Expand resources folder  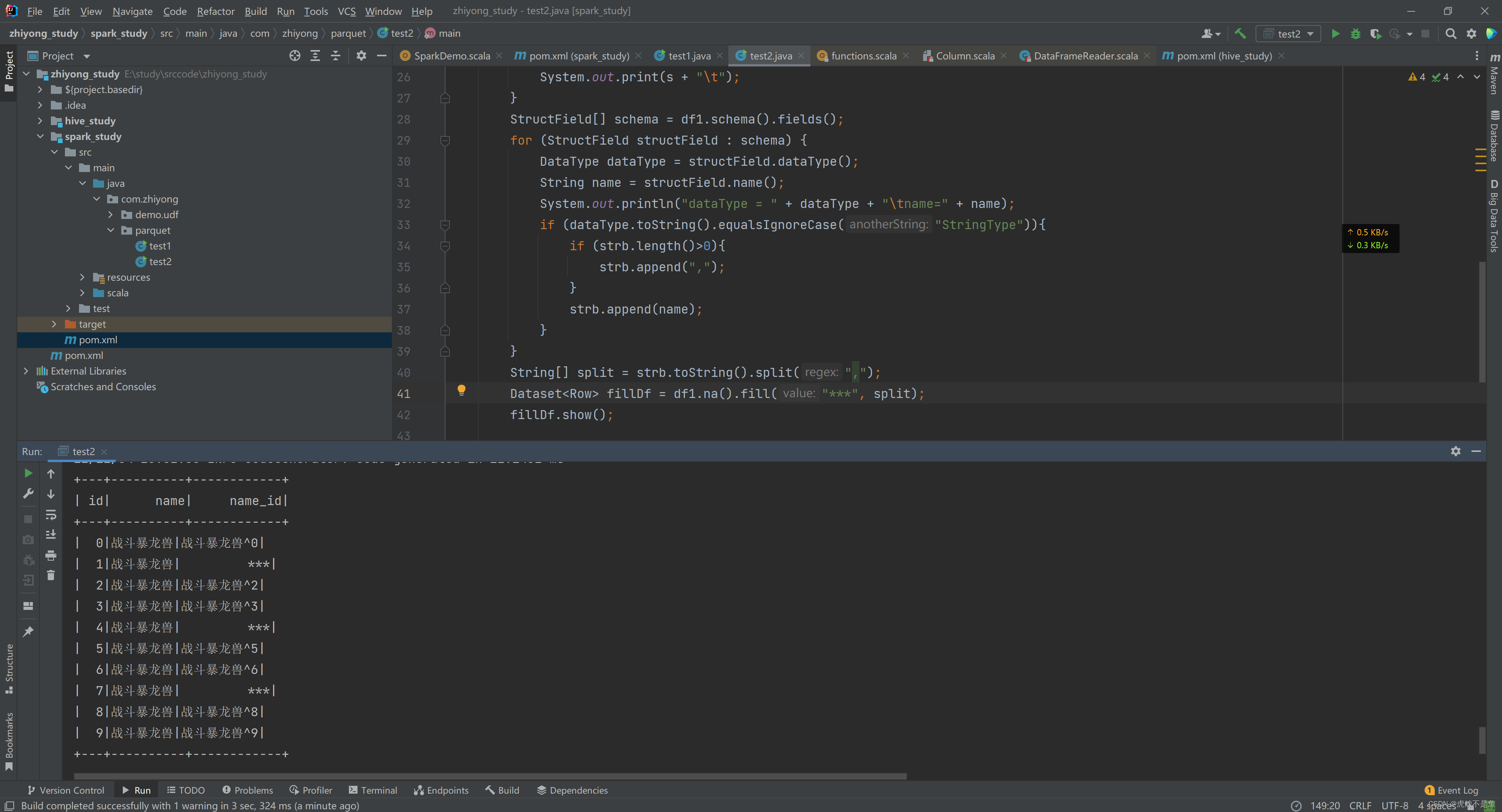[x=82, y=277]
